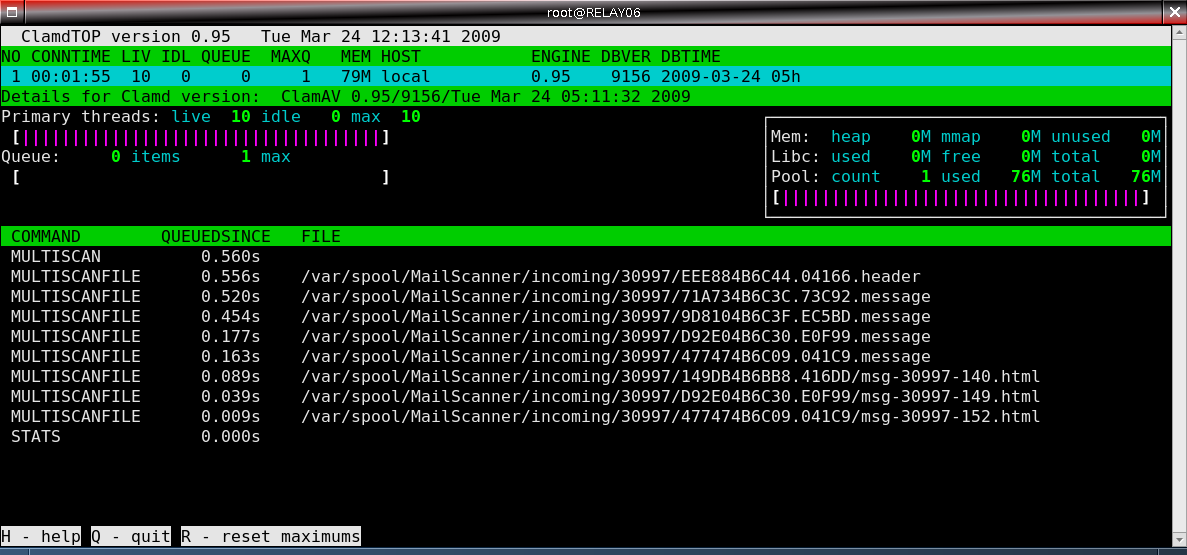Click file path 71A734B6C3C.73C92.message
The image size is (1187, 555).
[x=616, y=296]
